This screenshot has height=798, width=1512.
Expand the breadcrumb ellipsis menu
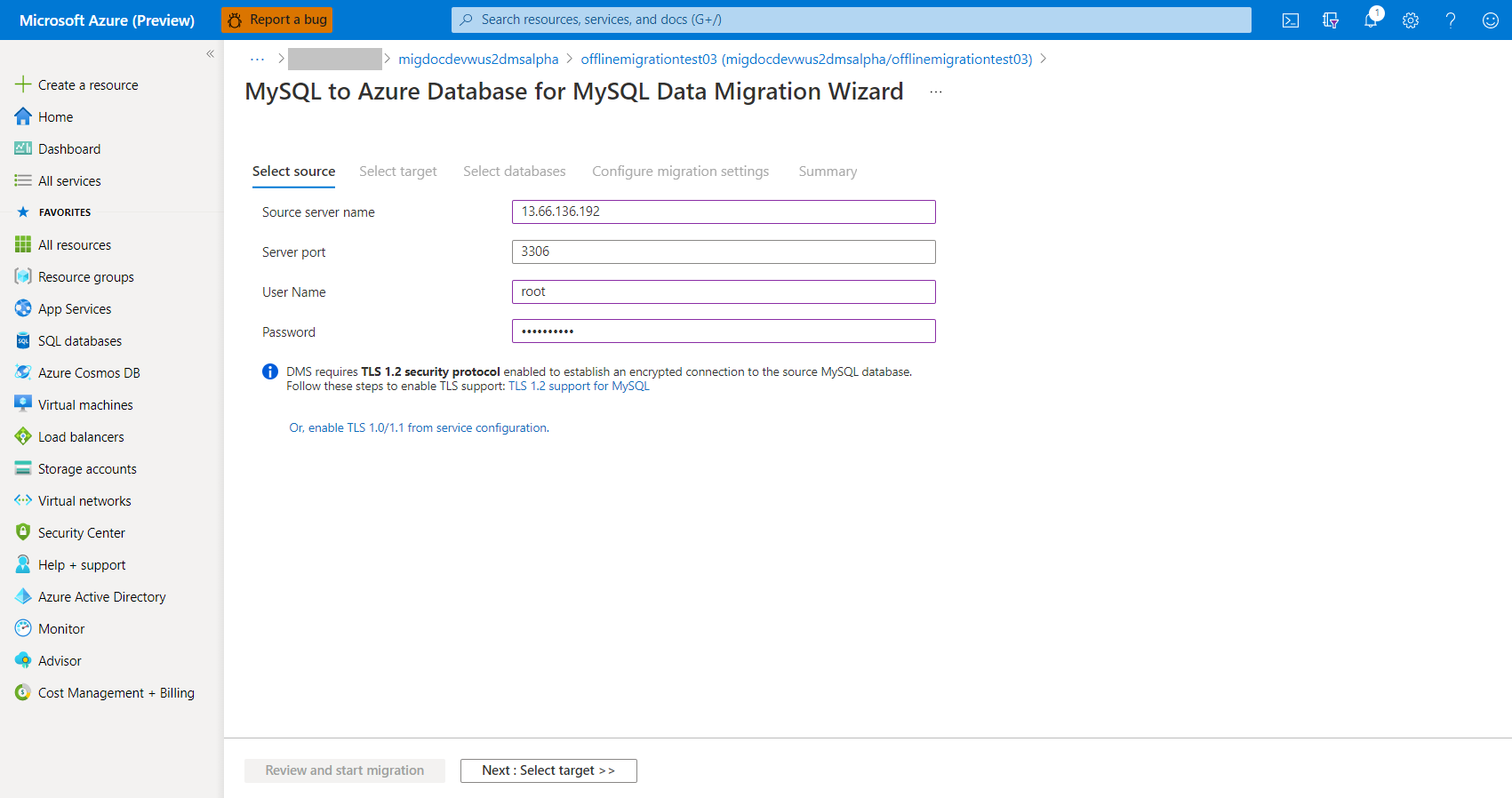(x=258, y=60)
